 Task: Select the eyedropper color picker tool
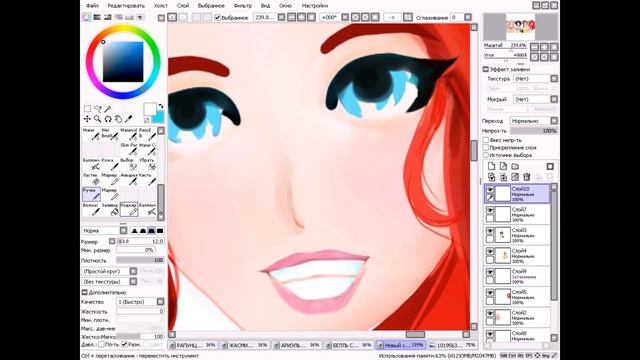[x=129, y=119]
